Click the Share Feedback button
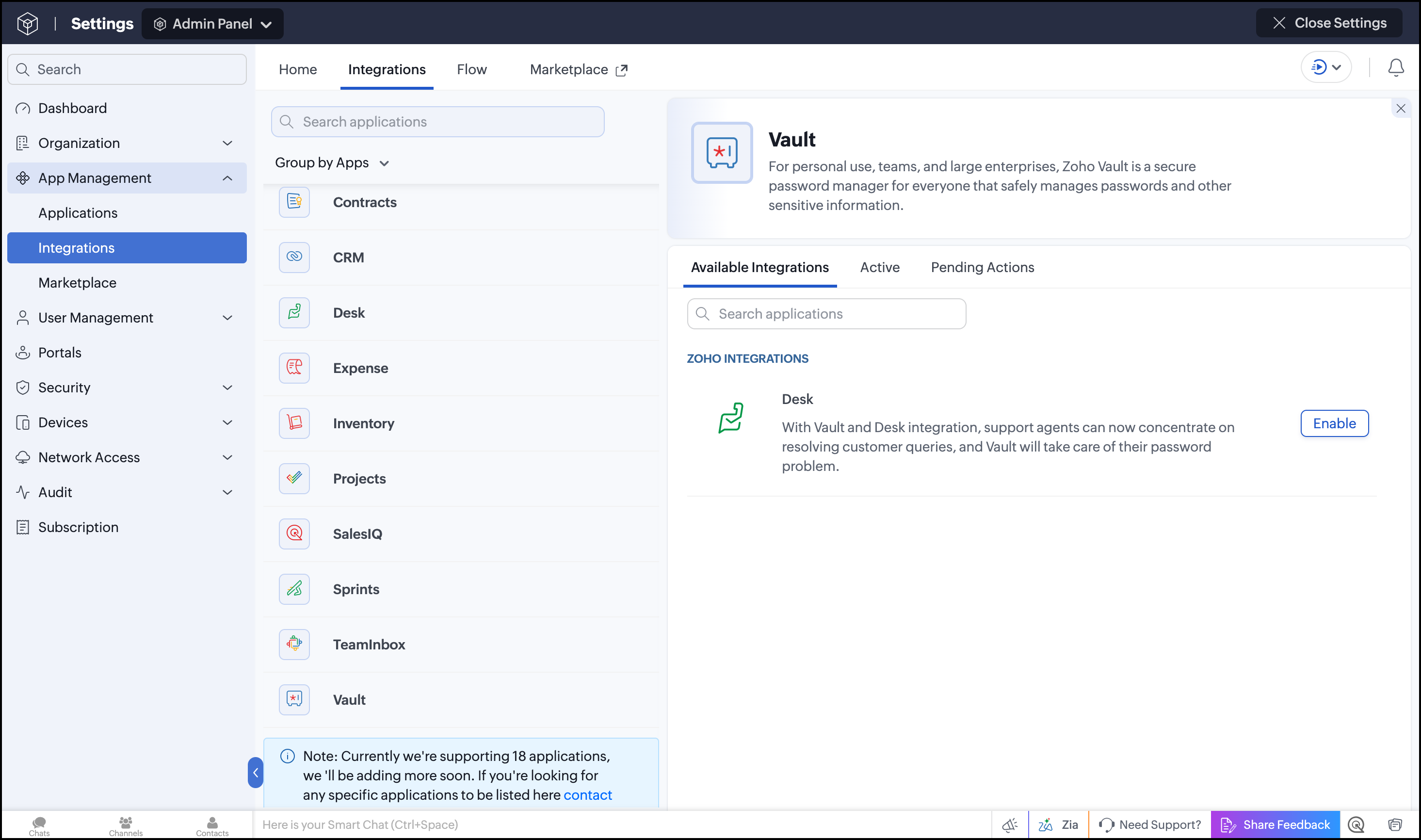 point(1275,824)
